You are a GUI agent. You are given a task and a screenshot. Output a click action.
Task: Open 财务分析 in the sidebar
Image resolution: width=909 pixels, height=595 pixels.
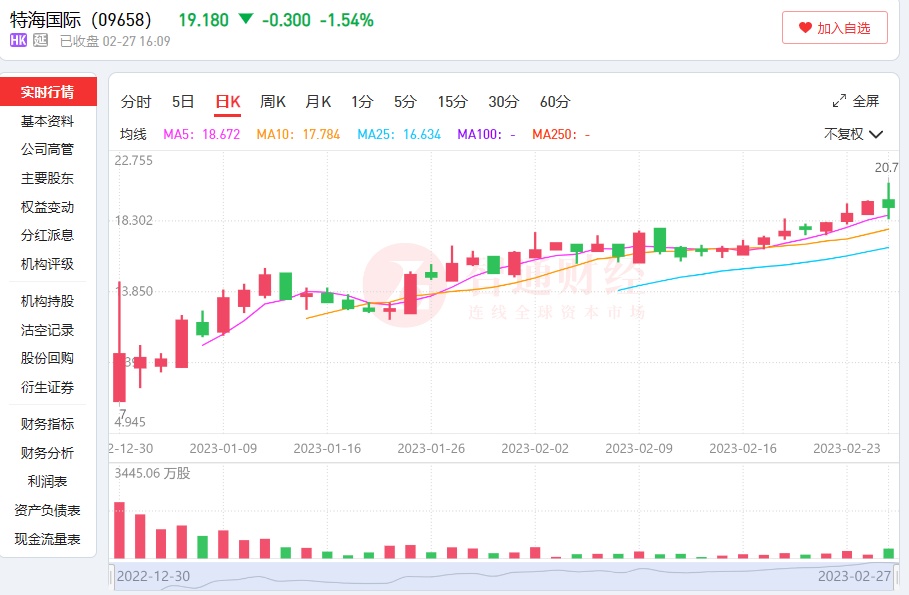48,453
